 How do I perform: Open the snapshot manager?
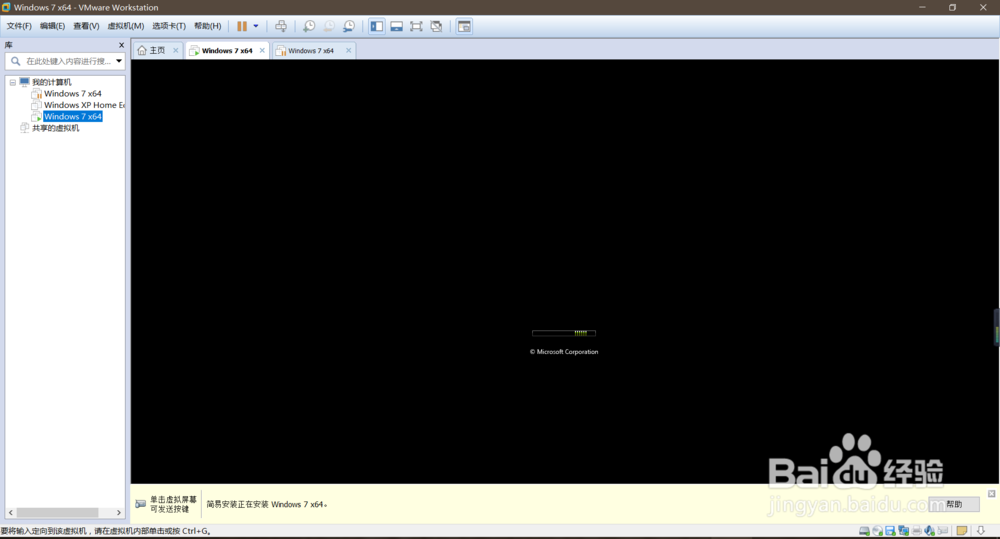pos(349,26)
